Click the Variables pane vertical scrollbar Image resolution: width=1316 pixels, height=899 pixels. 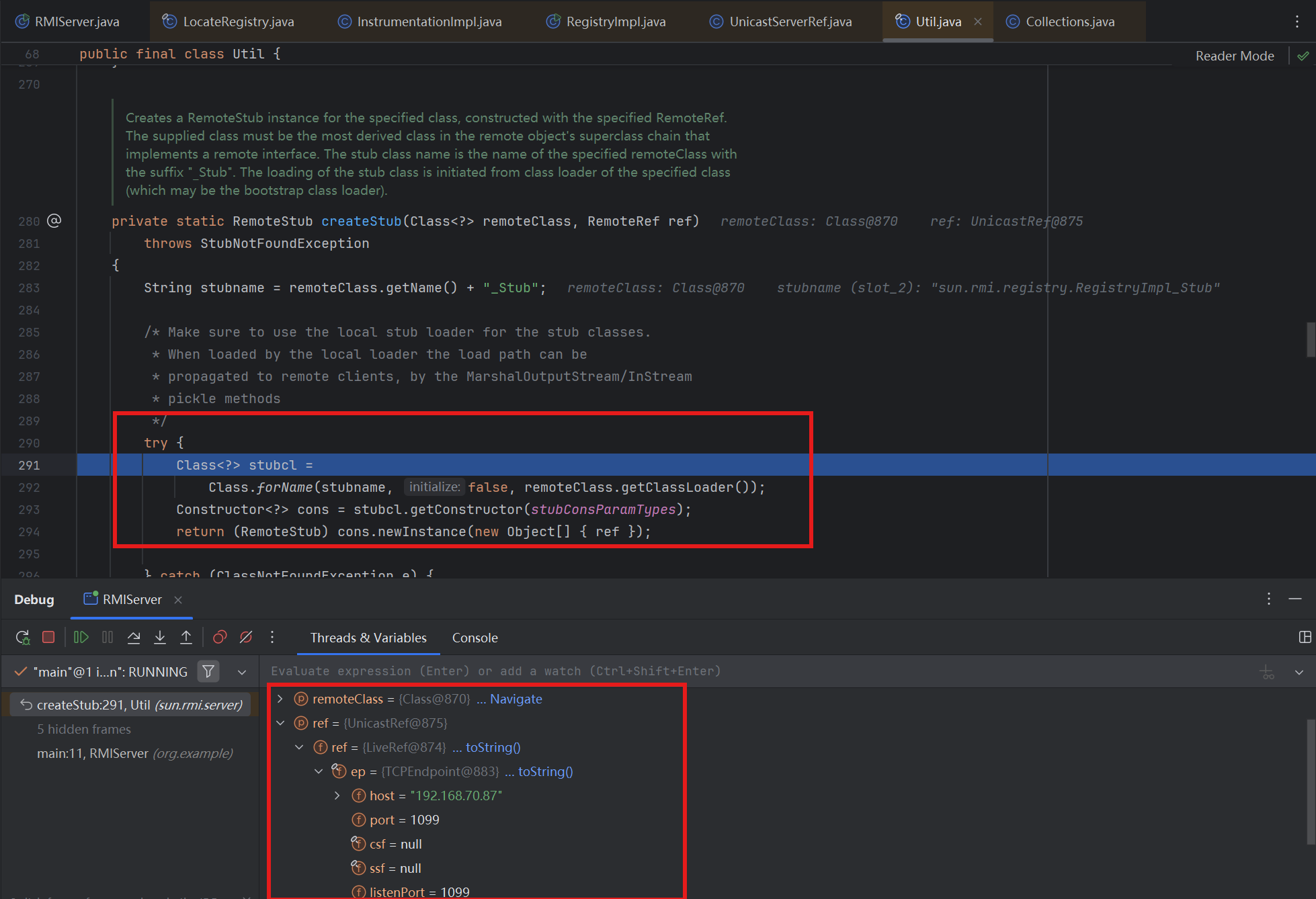click(x=1311, y=781)
